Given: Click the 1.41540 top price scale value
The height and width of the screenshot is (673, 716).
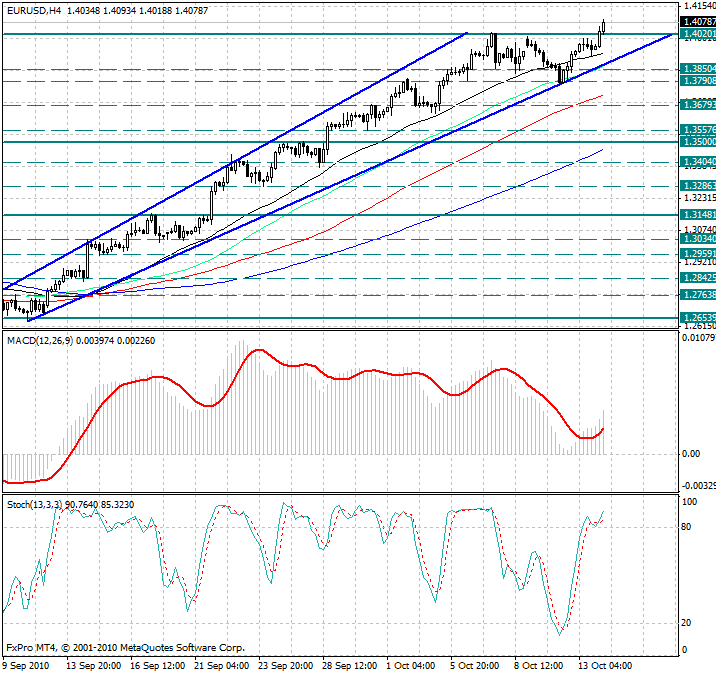Looking at the screenshot, I should point(700,6).
